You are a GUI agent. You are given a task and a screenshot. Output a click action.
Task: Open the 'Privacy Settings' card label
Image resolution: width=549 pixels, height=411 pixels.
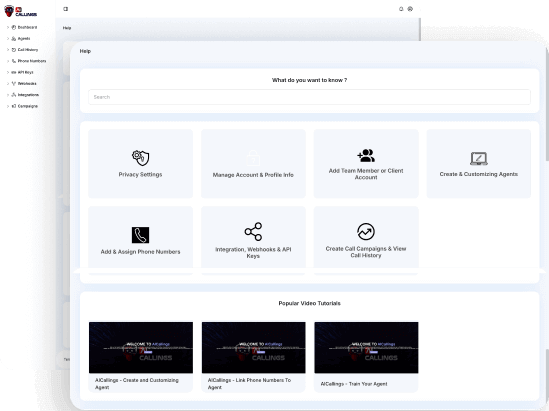click(140, 174)
